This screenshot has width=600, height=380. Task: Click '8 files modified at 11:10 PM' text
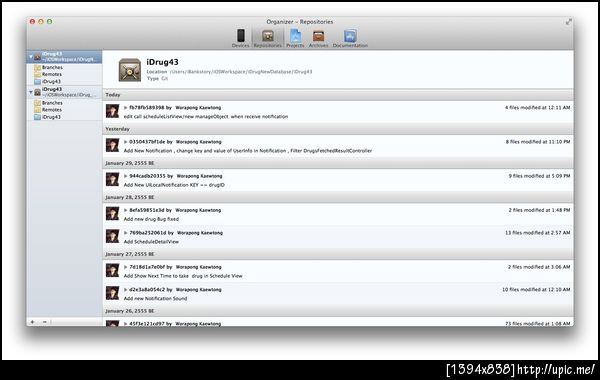coord(538,142)
